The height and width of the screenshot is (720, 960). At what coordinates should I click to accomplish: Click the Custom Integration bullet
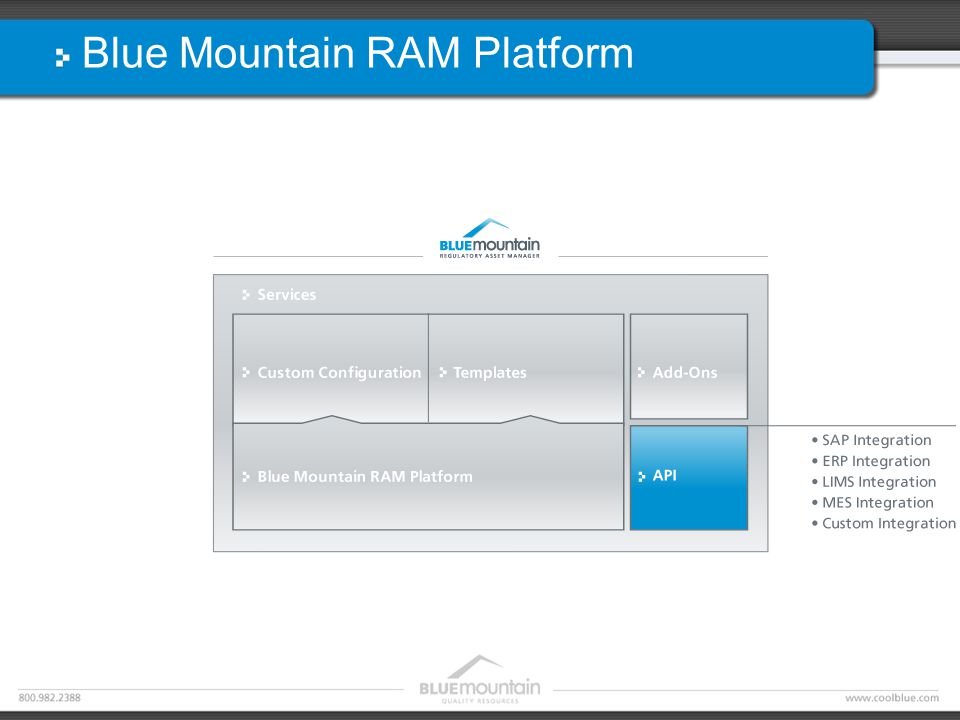pyautogui.click(x=883, y=523)
